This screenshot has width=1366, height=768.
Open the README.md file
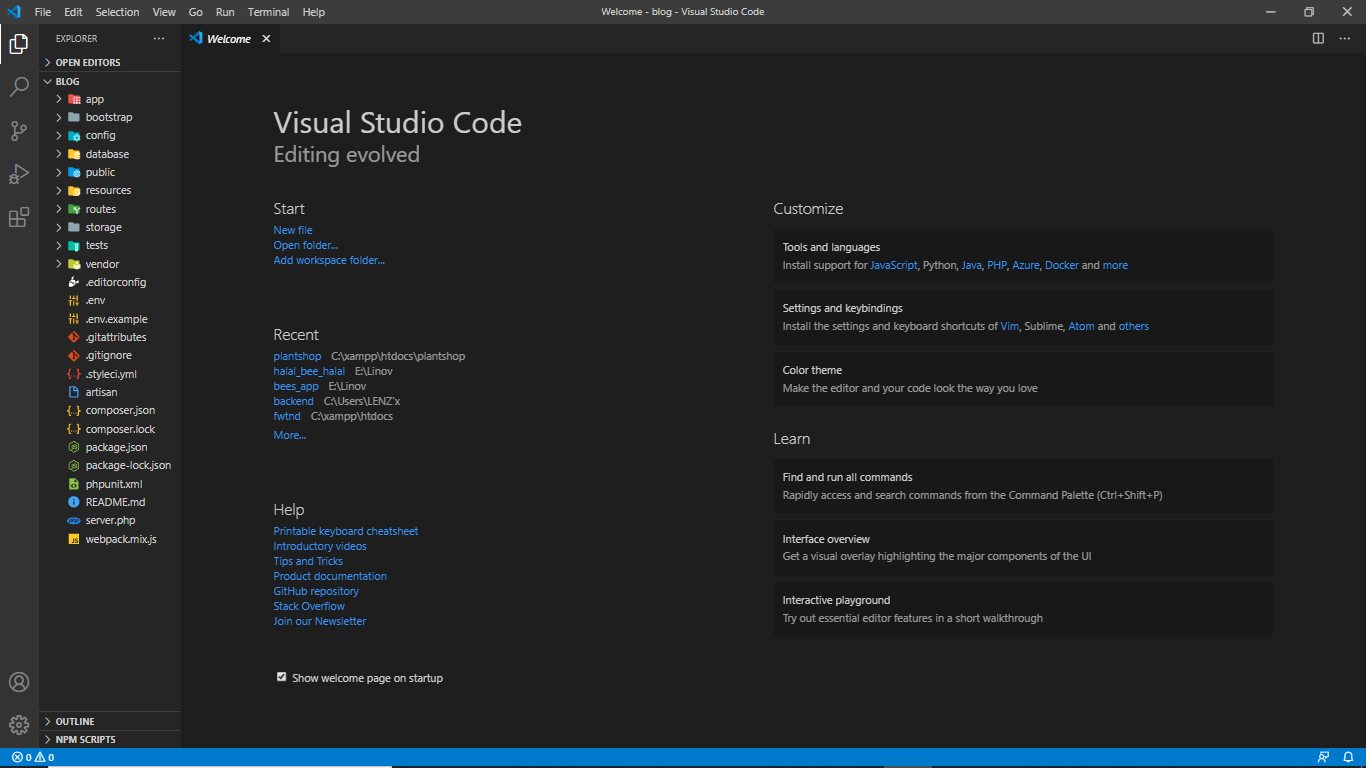(x=115, y=502)
